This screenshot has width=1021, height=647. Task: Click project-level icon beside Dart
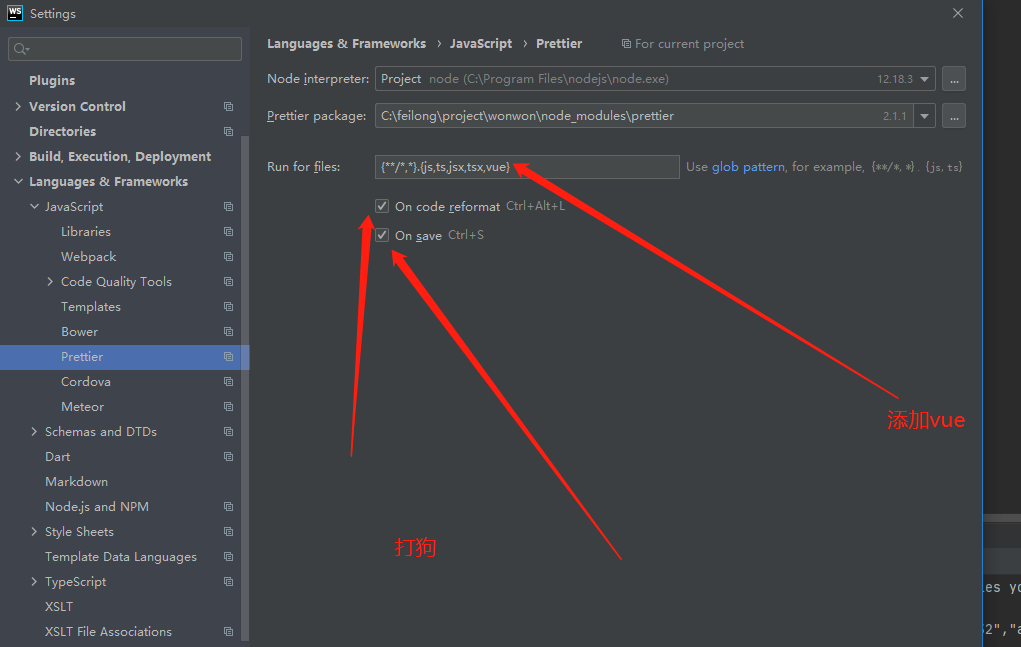pos(229,457)
